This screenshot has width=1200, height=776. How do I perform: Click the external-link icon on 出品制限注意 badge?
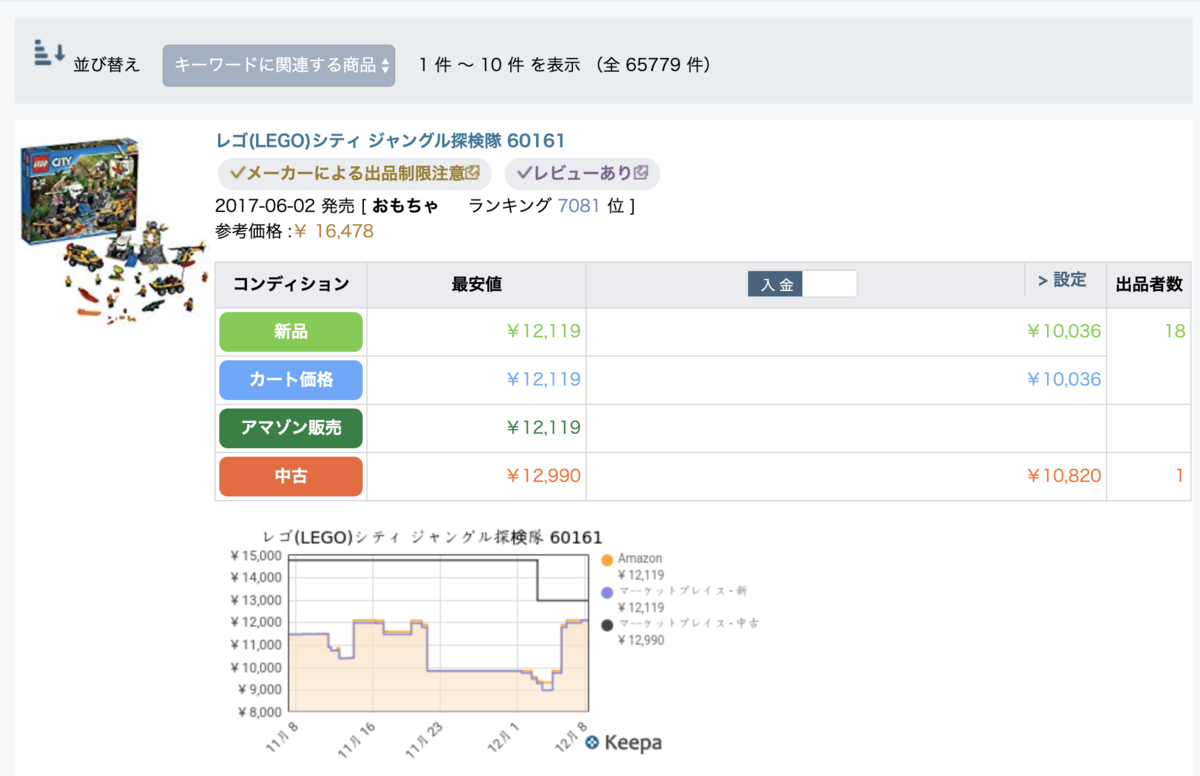click(474, 173)
